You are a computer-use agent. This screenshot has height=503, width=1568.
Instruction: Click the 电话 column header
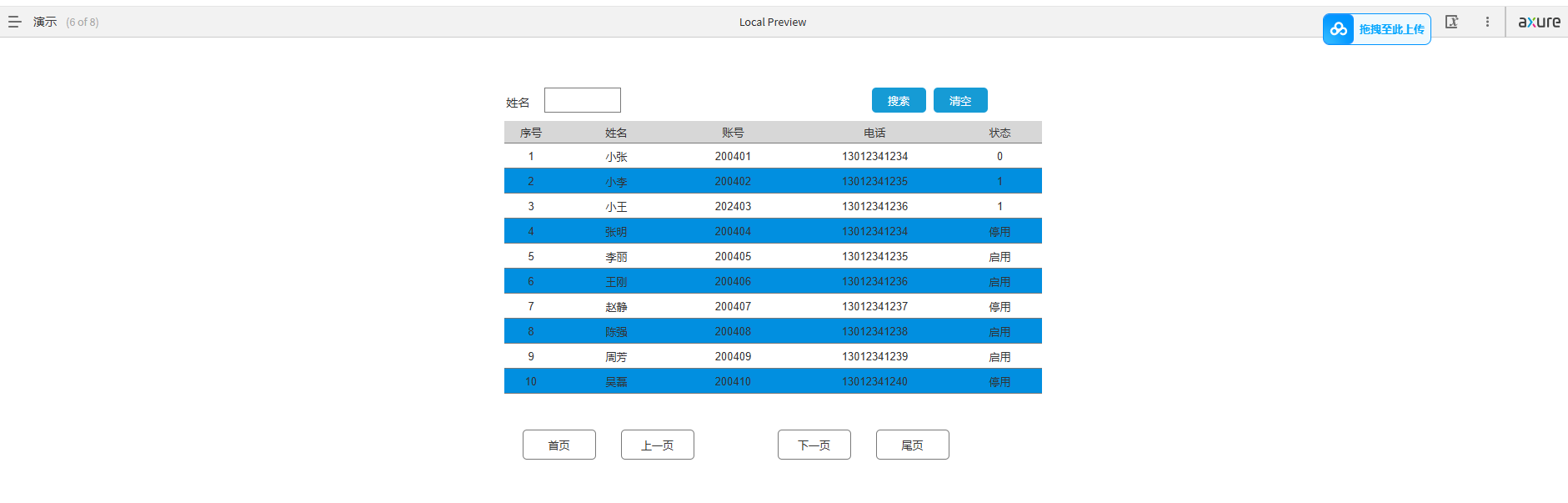(874, 133)
